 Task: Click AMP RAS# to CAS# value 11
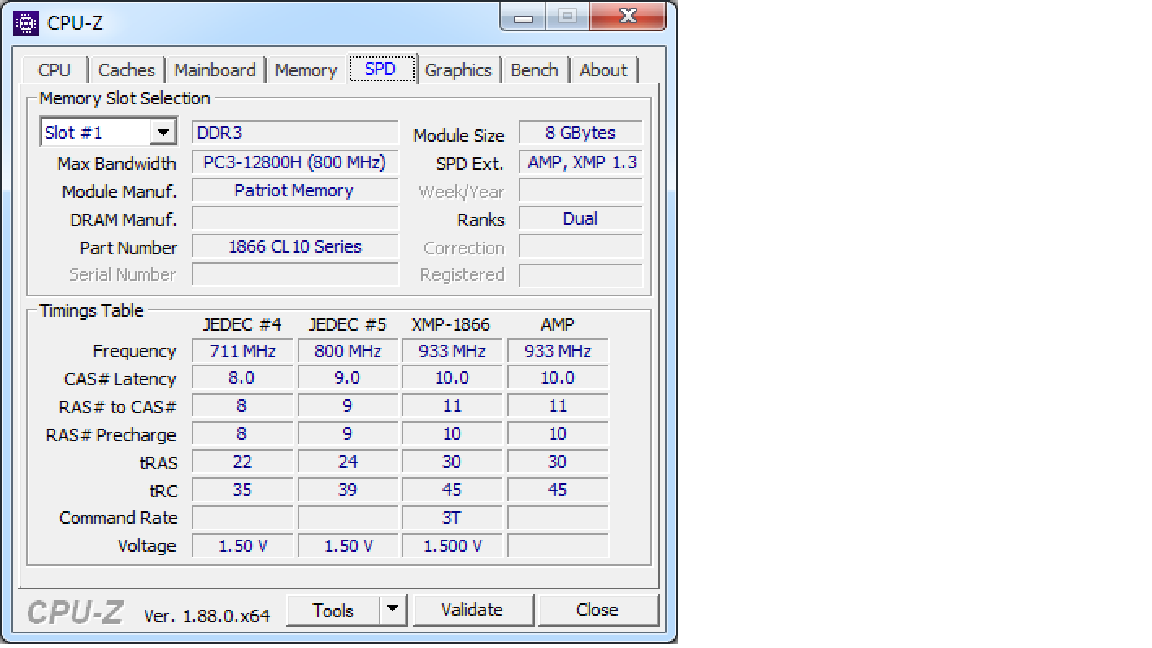tap(558, 406)
